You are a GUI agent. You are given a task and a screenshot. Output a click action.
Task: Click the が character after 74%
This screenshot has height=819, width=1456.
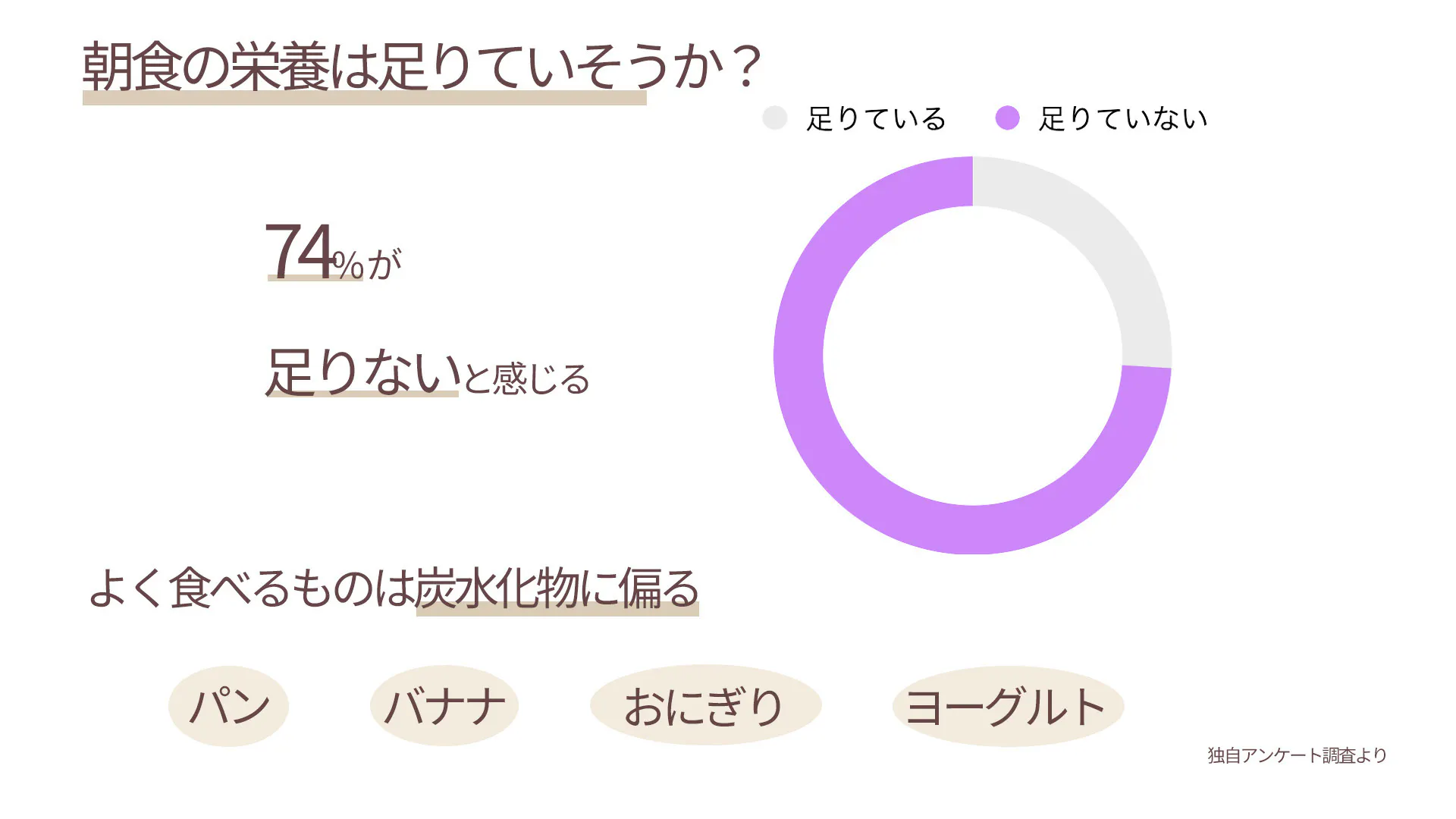click(x=384, y=264)
